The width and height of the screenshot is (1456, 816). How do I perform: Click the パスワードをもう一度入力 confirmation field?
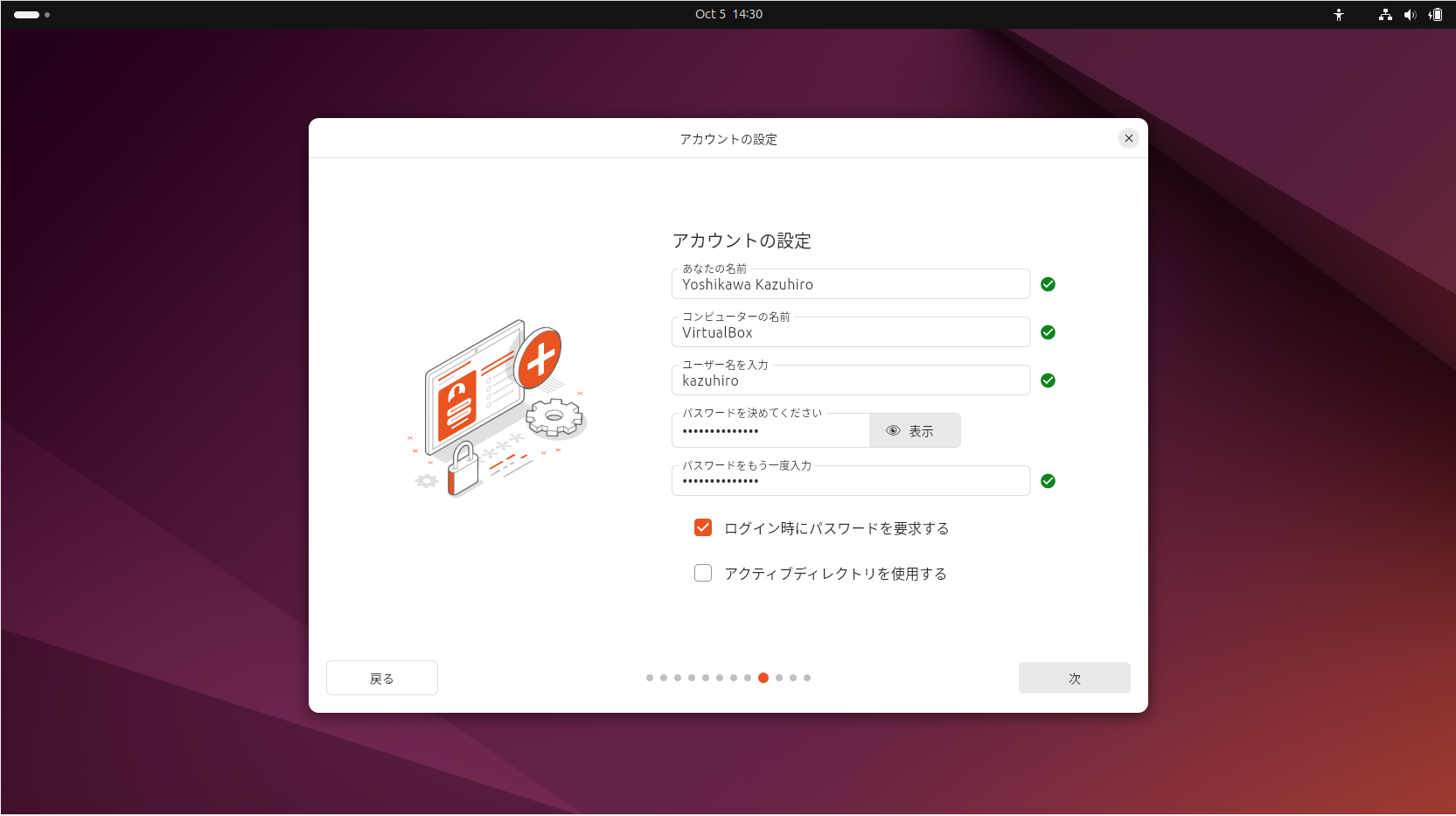[850, 482]
